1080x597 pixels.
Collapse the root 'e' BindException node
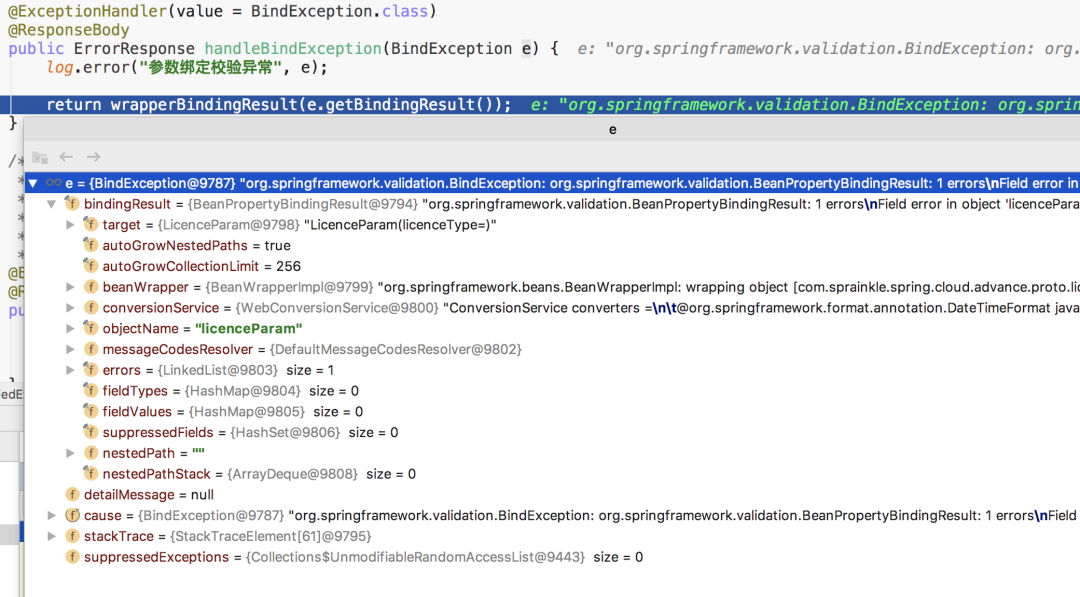(32, 183)
